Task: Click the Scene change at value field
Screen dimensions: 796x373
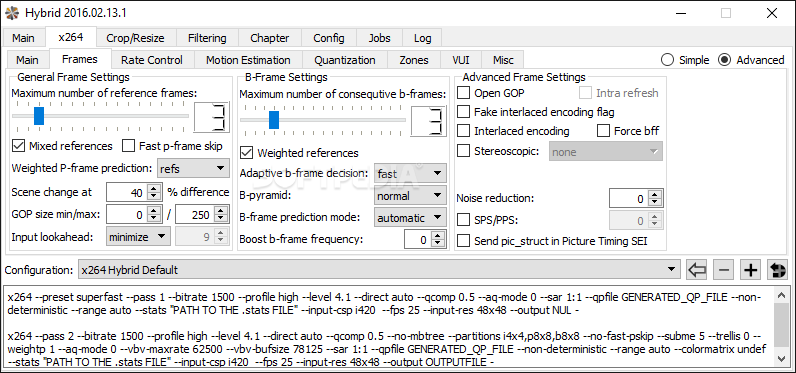Action: [x=126, y=192]
